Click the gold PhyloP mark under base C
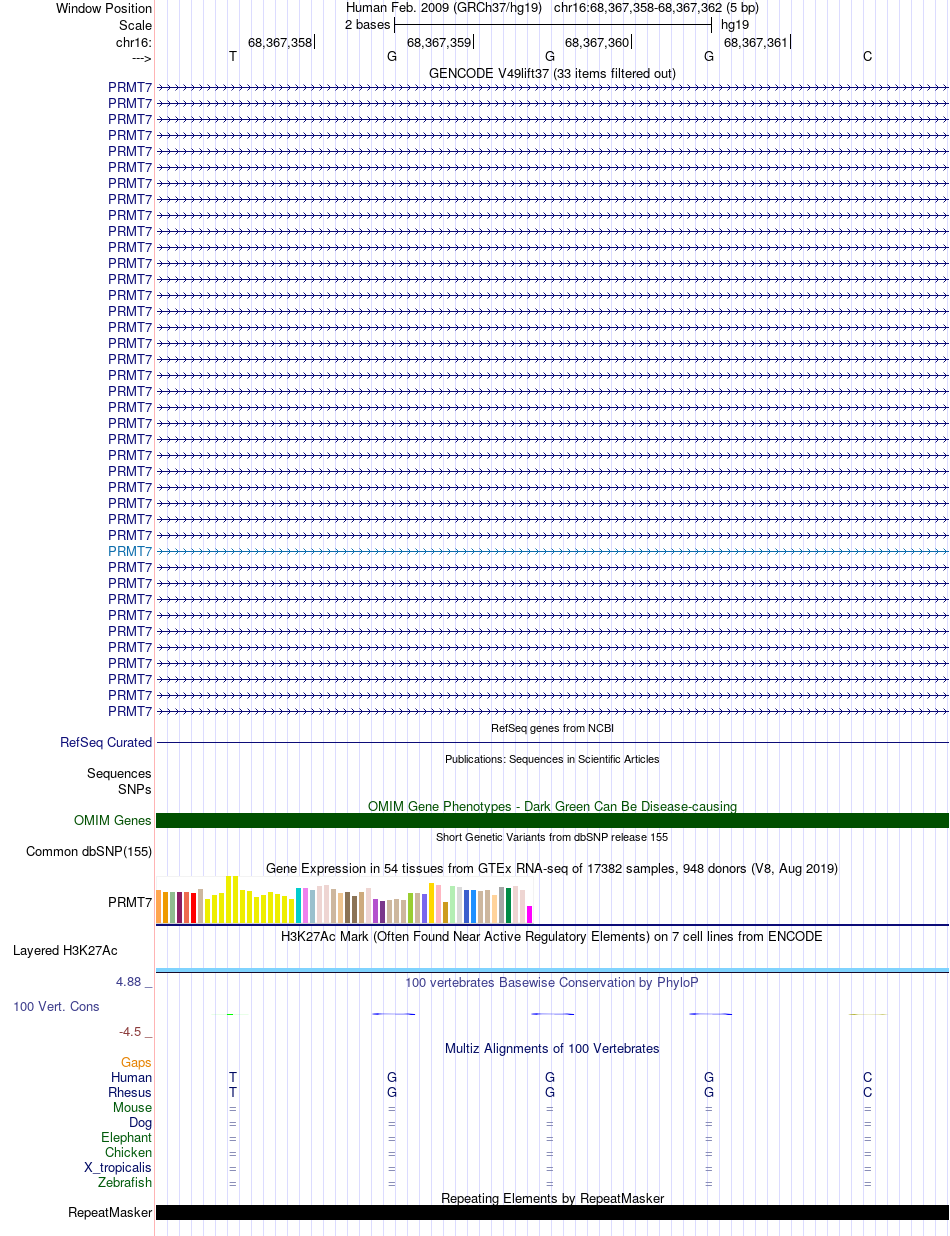 (x=867, y=1014)
